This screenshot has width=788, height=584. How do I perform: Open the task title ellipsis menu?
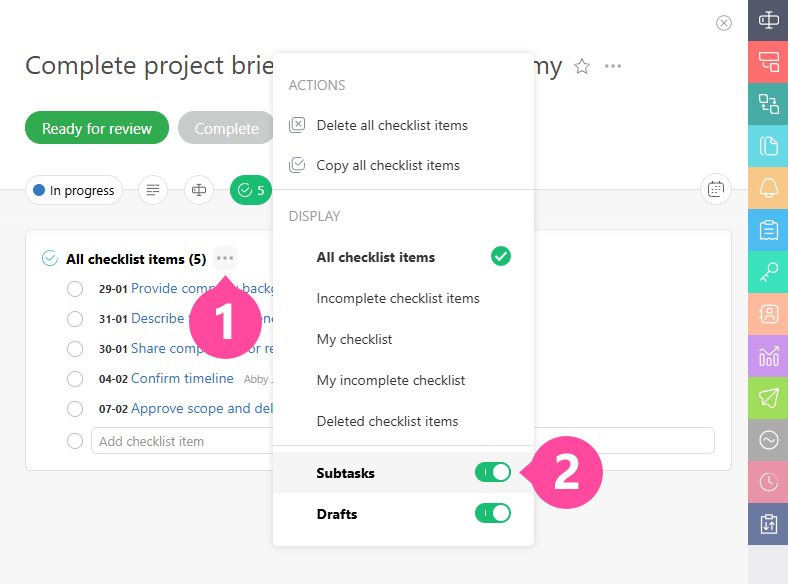pos(613,67)
